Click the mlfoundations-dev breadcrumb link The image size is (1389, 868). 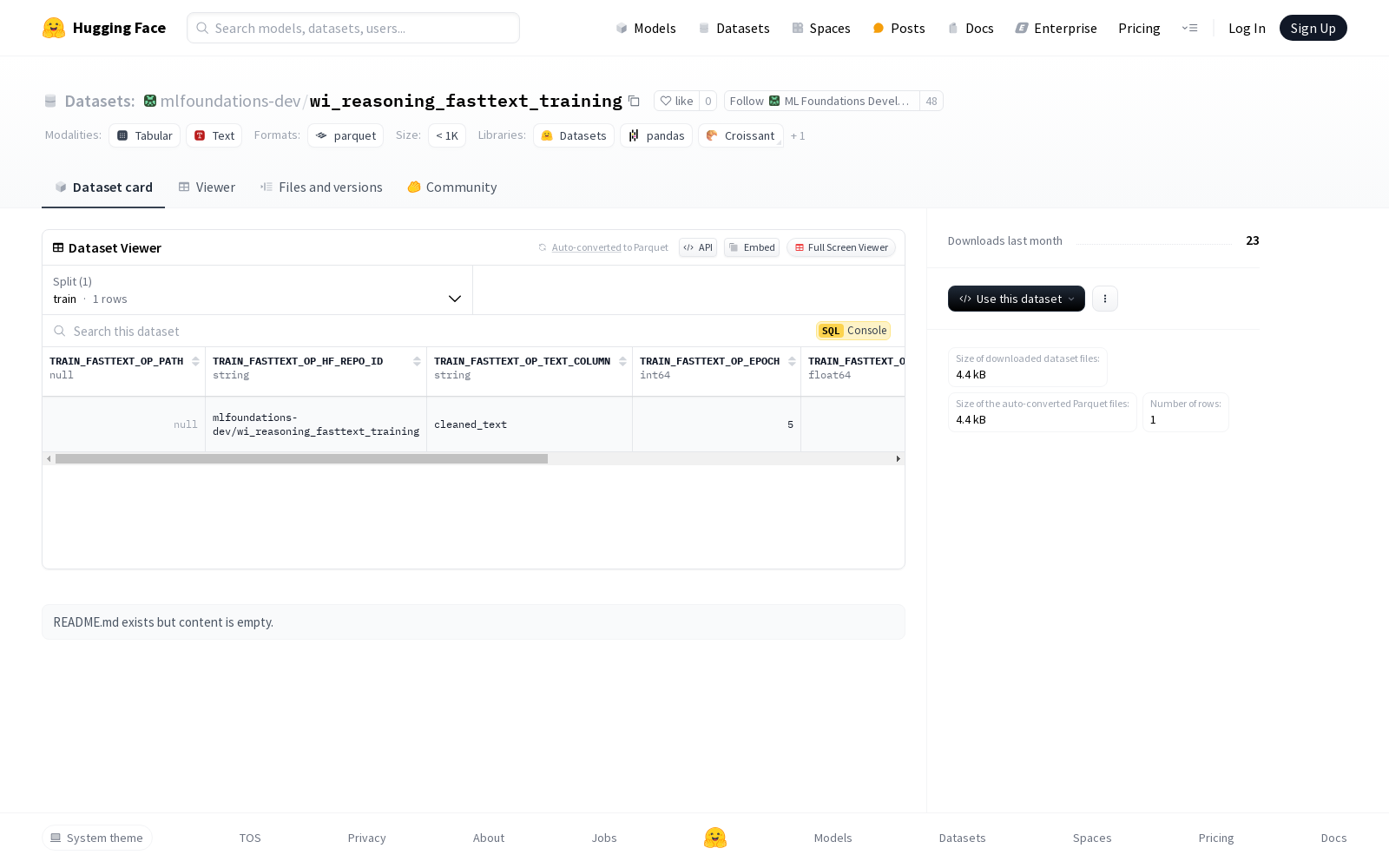coord(230,101)
